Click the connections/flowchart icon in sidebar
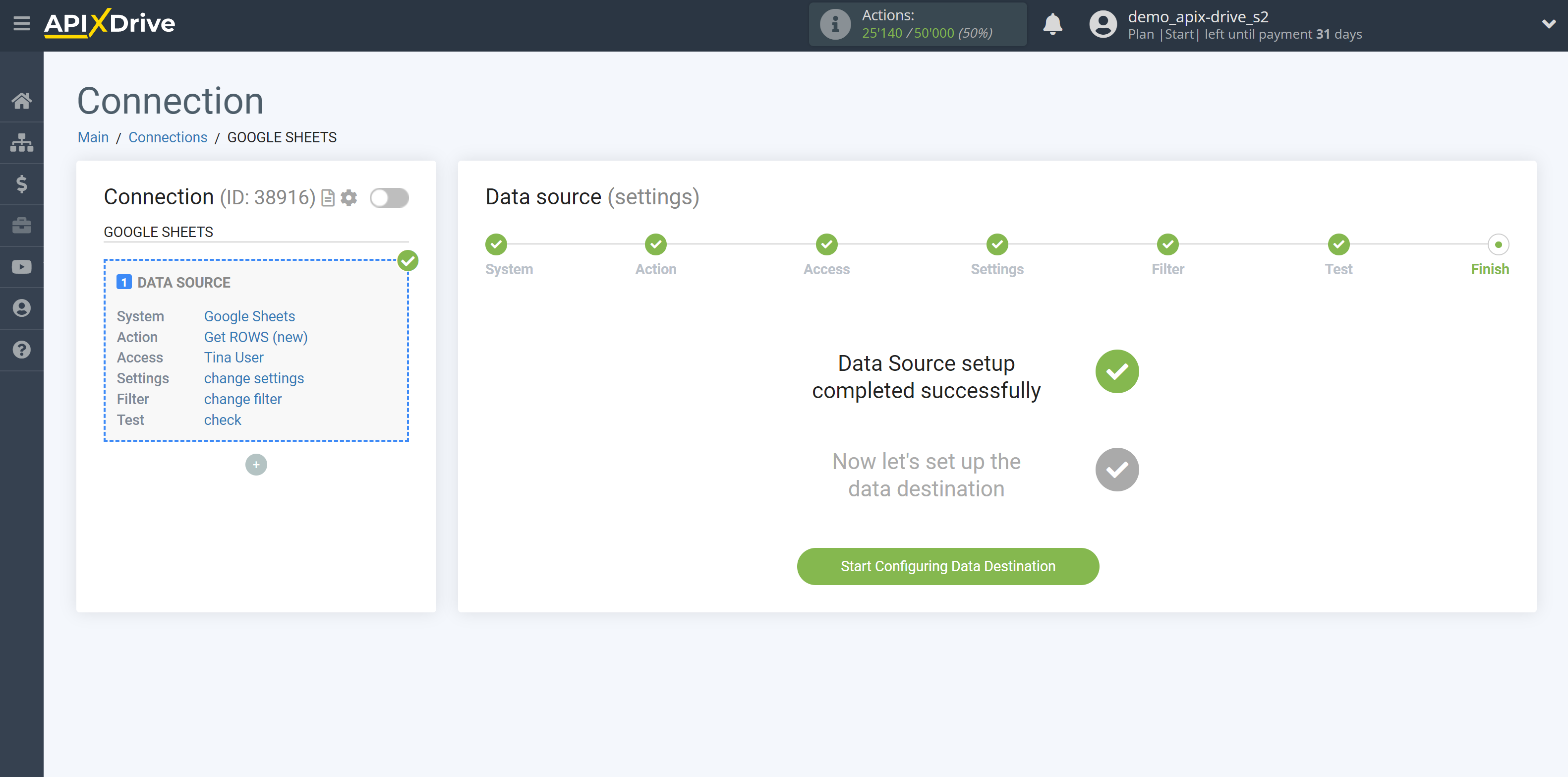 pos(22,141)
